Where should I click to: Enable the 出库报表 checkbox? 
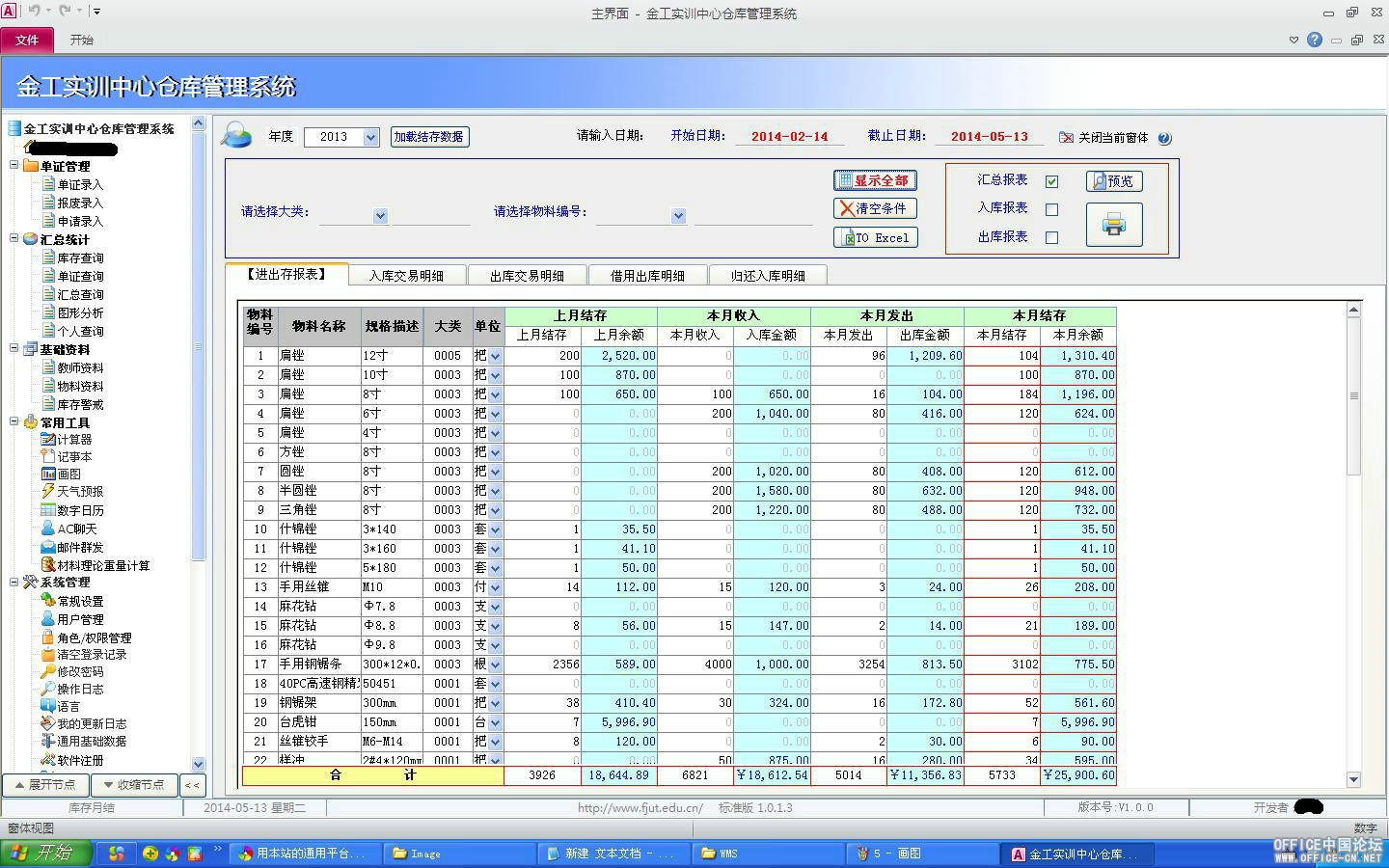click(1051, 237)
